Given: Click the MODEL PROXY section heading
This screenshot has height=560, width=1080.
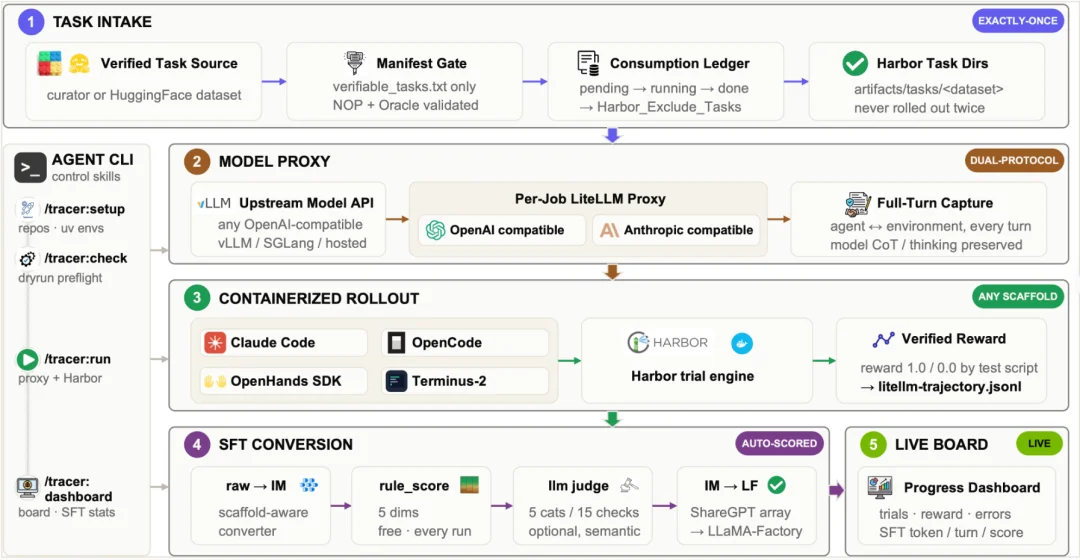Looking at the screenshot, I should click(x=274, y=161).
